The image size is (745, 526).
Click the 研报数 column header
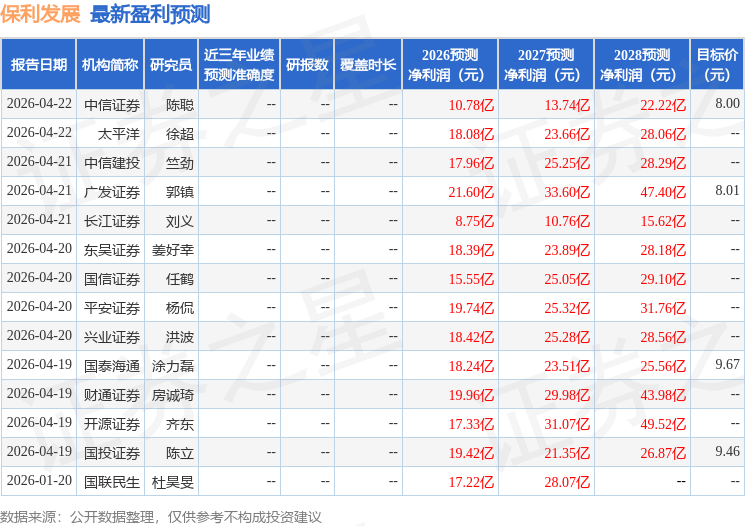pos(307,65)
